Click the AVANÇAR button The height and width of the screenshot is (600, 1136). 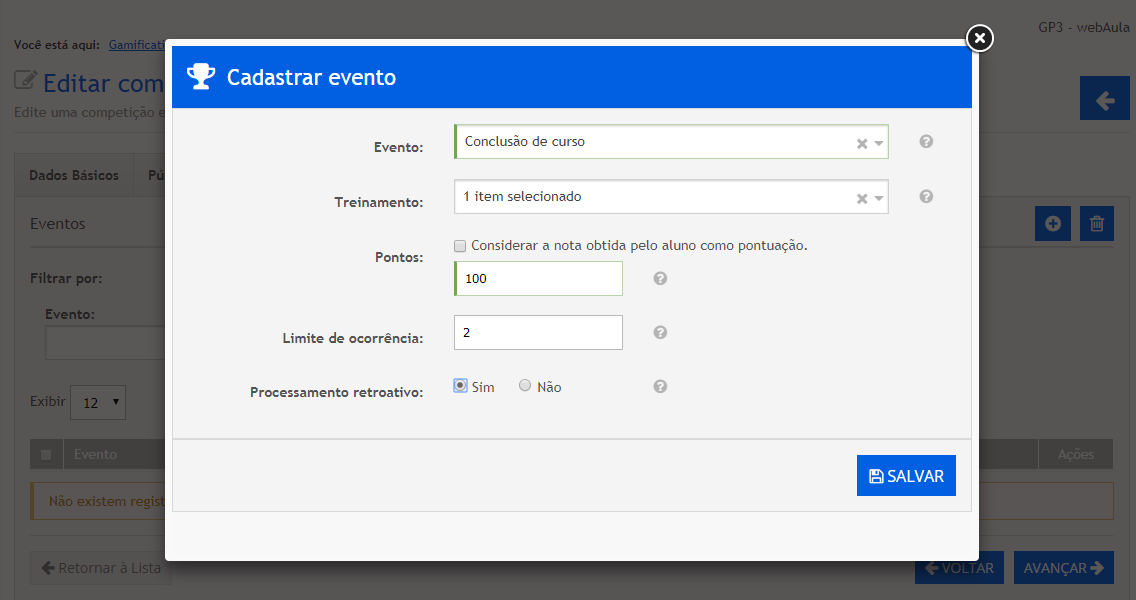1063,568
